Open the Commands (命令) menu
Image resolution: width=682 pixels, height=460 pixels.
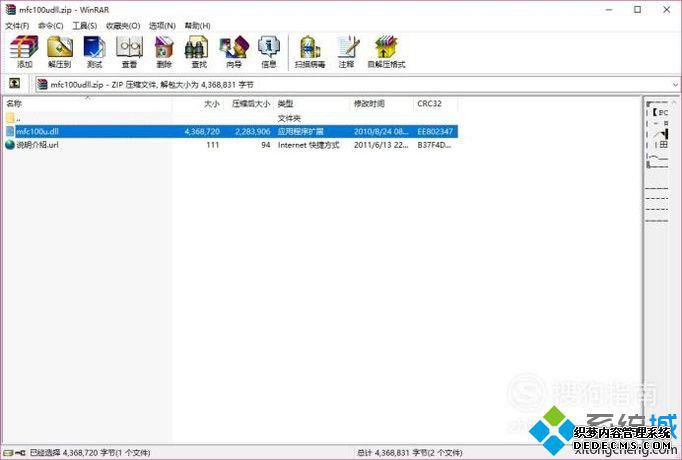[x=50, y=26]
